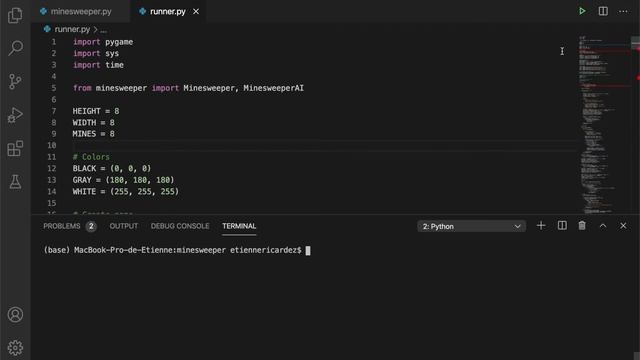Expand the breadcrumb ellipsis after runner.py
Screen dimensions: 640x360
coord(104,30)
